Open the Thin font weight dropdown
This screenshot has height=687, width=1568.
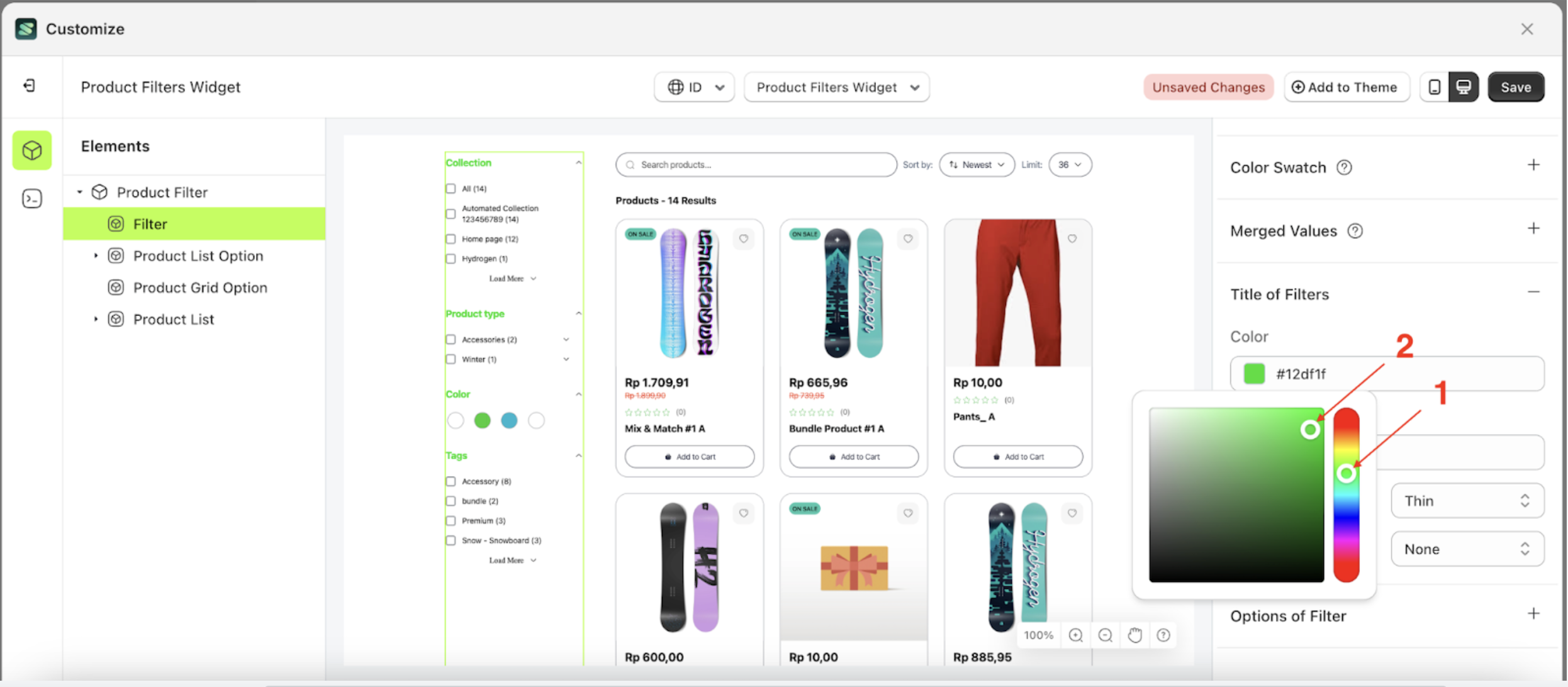point(1467,501)
